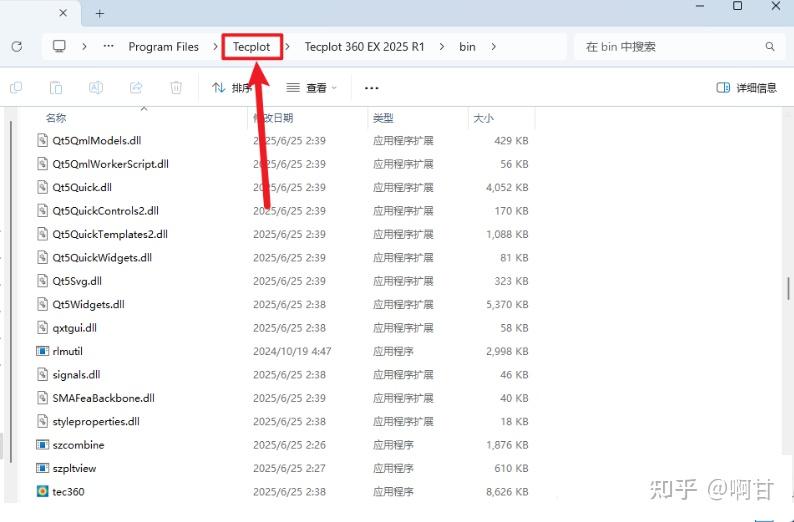Go to Program Files in breadcrumb

click(x=164, y=47)
